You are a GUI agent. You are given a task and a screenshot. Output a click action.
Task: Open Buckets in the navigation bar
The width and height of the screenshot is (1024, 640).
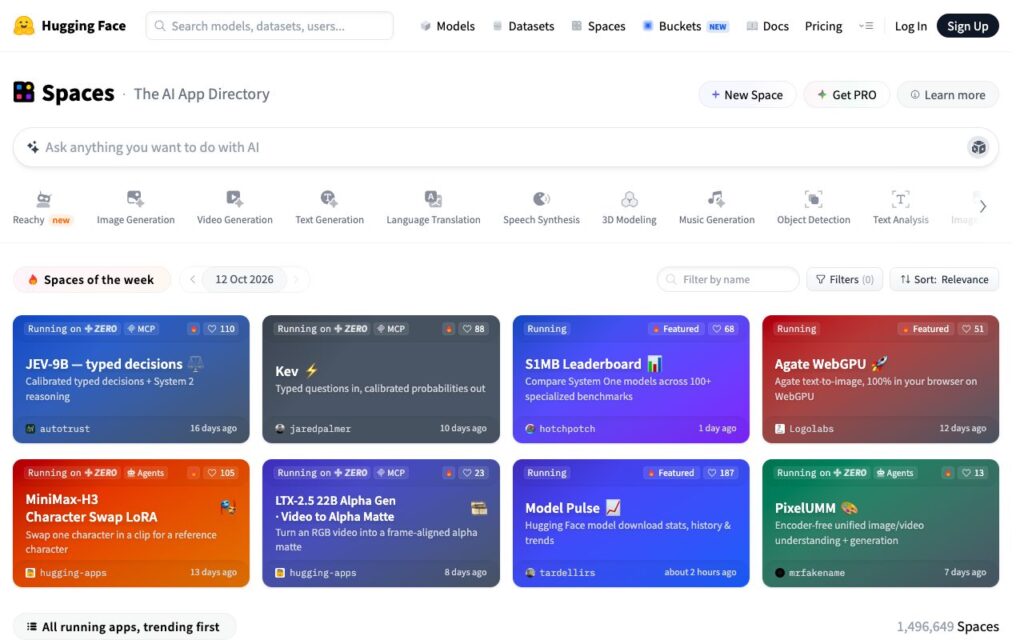[686, 26]
